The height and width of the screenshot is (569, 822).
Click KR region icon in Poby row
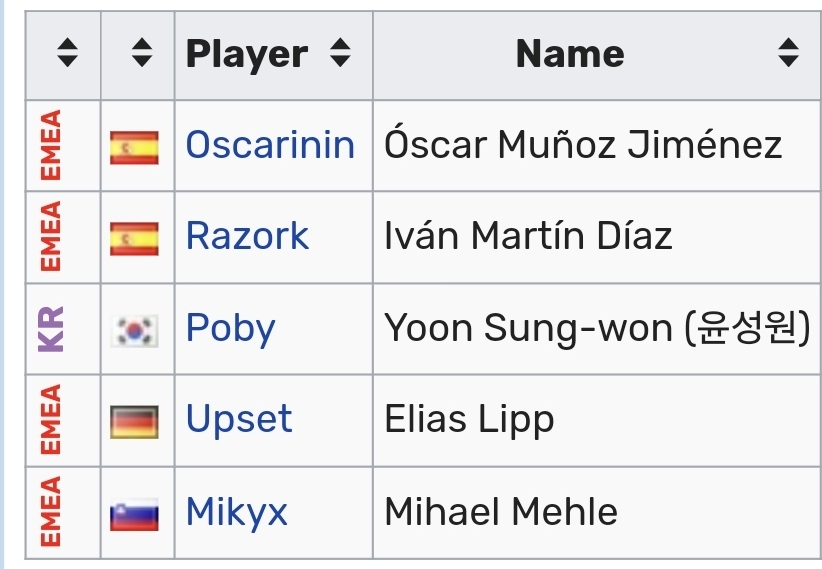51,329
